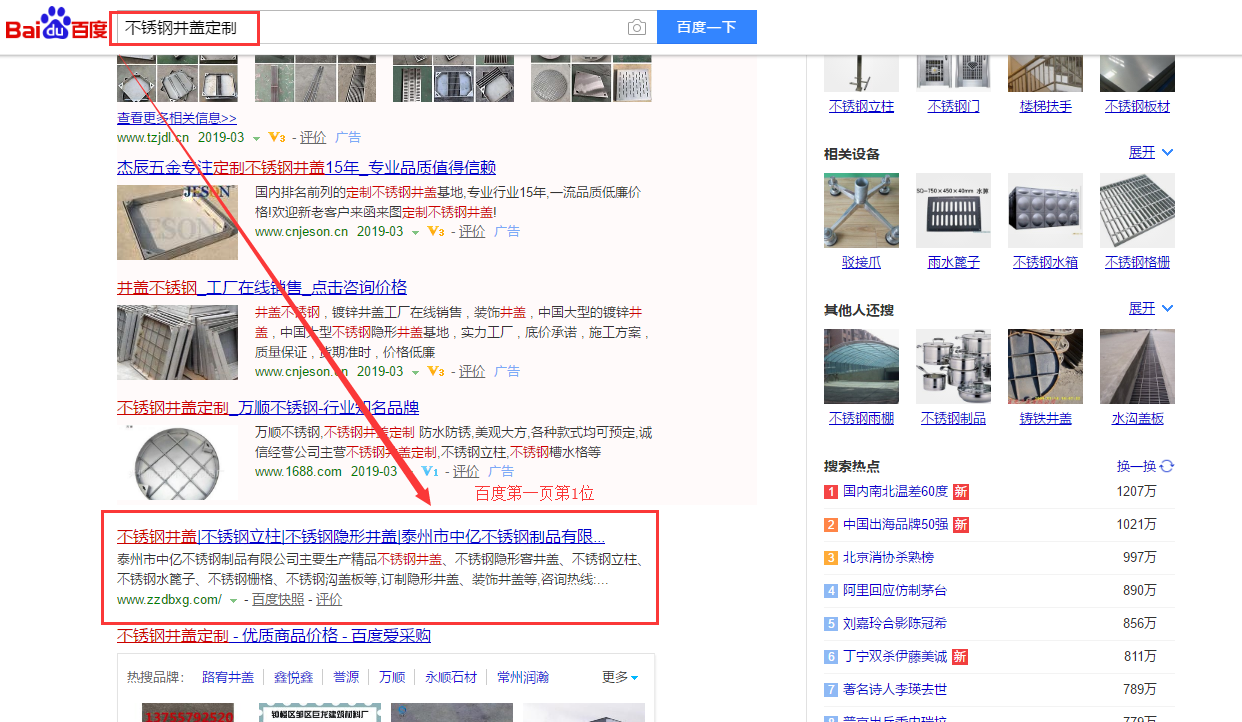Expand dropdown arrow after www.tzjdl.cn
Screen dimensions: 1242x722
[x=255, y=138]
